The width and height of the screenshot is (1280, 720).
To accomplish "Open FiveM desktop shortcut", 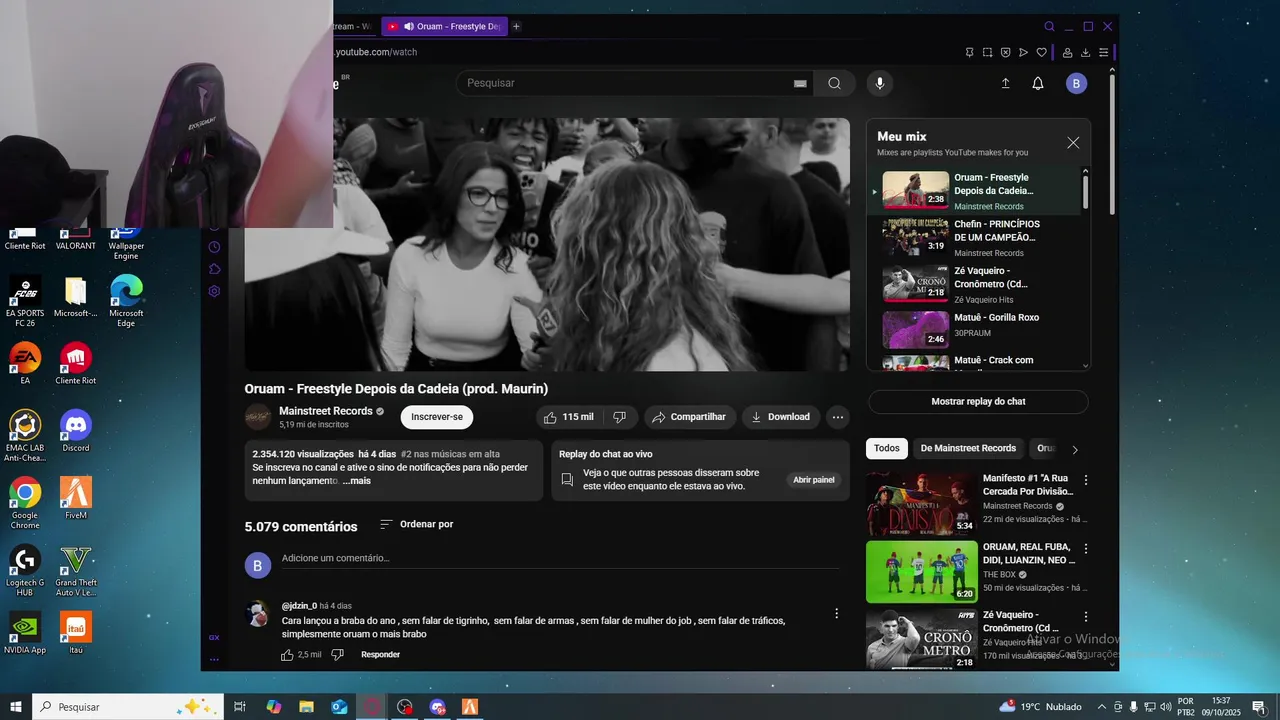I will 76,498.
